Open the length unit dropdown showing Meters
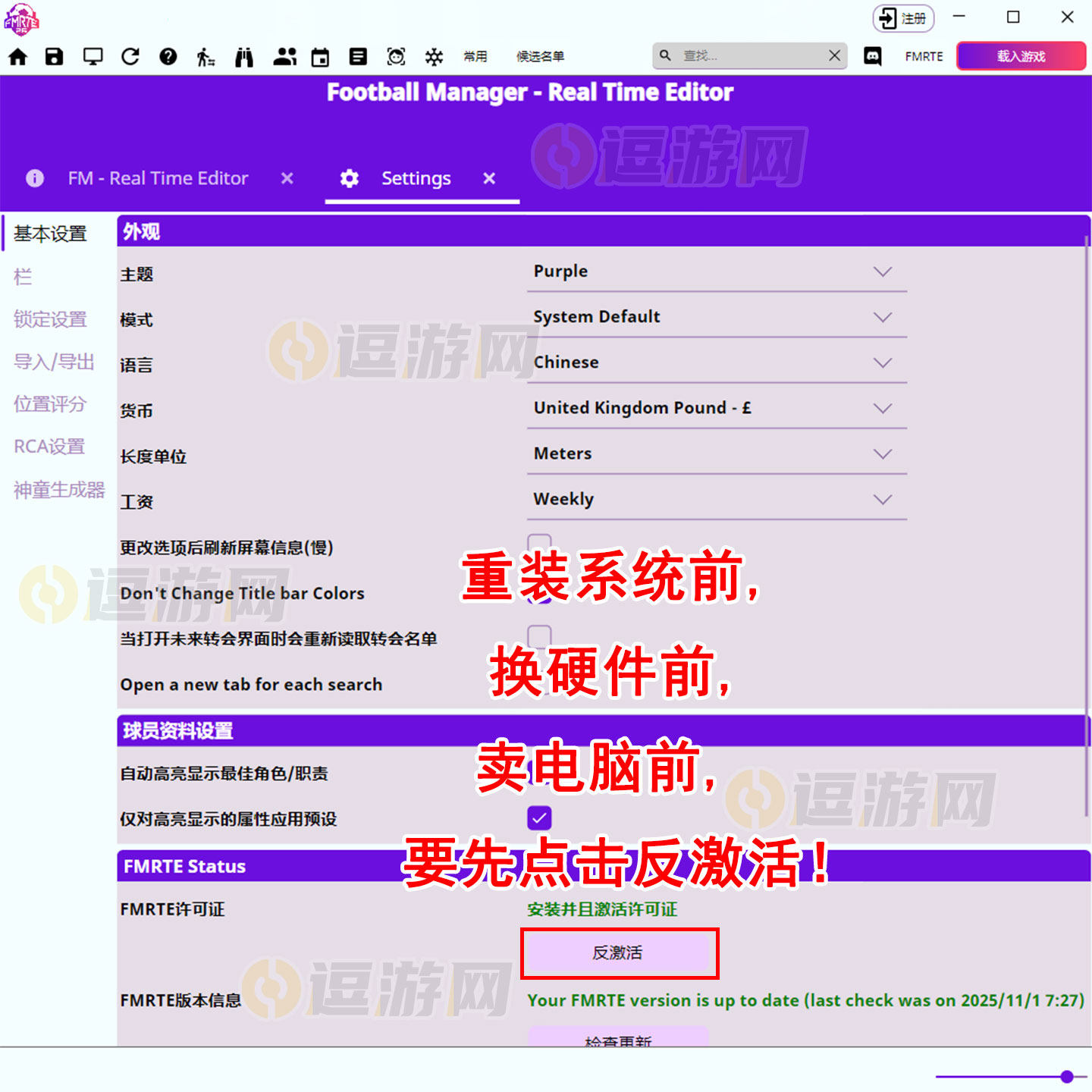Image resolution: width=1092 pixels, height=1092 pixels. coord(717,453)
